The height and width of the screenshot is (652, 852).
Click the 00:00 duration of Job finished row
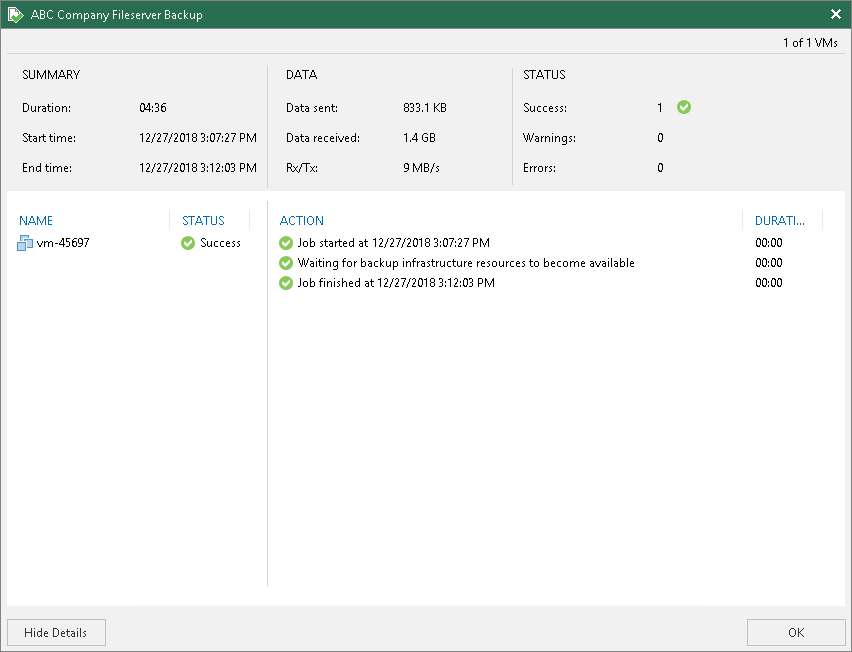[769, 283]
